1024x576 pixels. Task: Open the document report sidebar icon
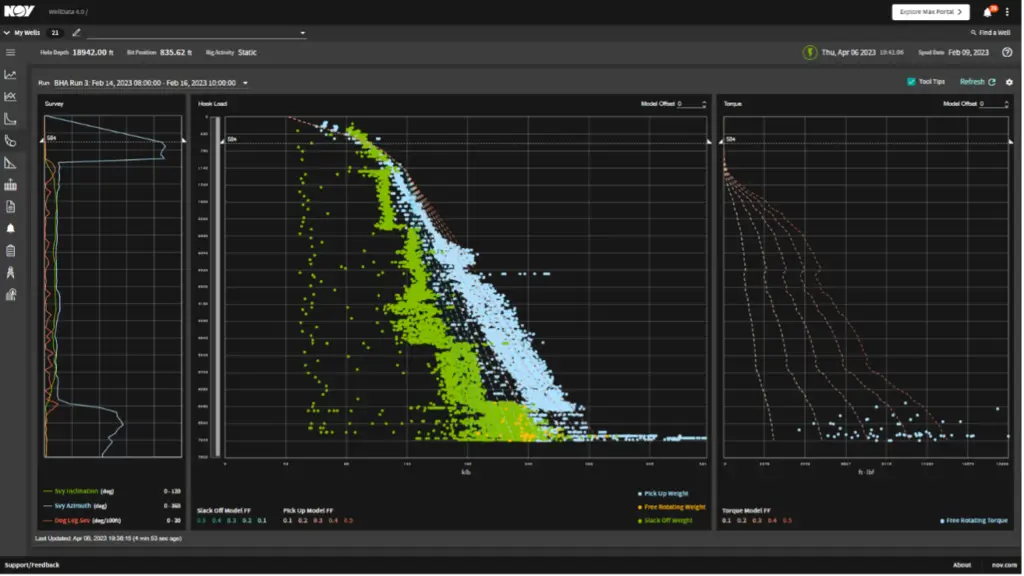click(x=10, y=207)
